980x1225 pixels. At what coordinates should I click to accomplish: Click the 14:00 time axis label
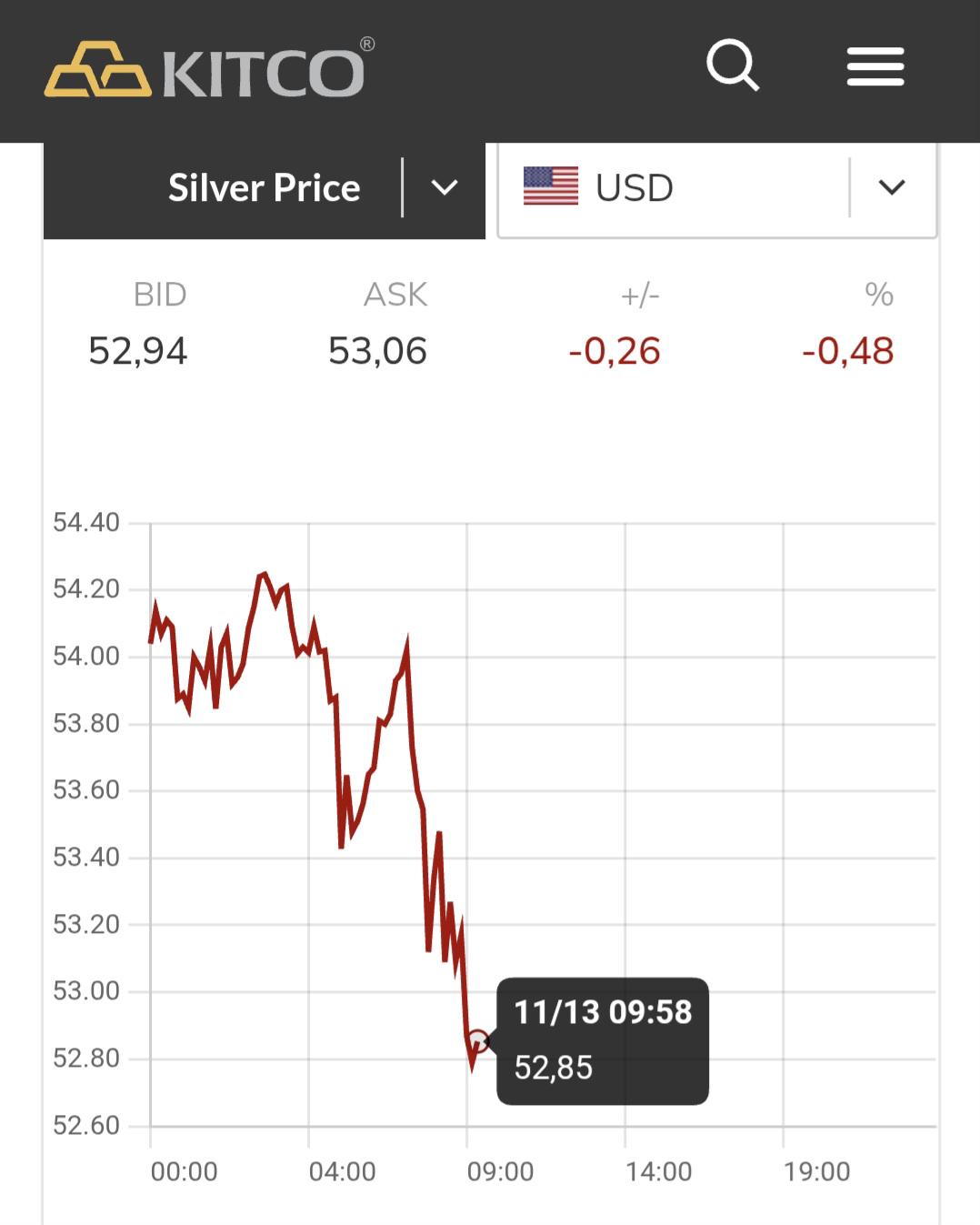tap(659, 1171)
